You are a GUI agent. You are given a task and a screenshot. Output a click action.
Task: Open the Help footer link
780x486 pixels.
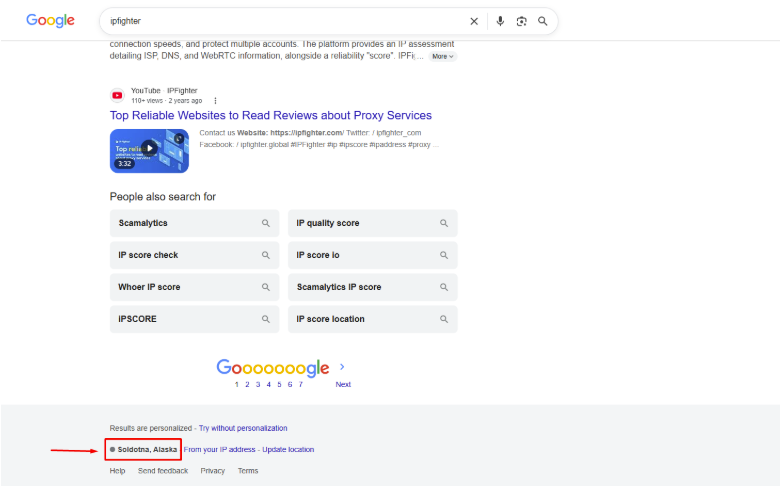pyautogui.click(x=117, y=471)
